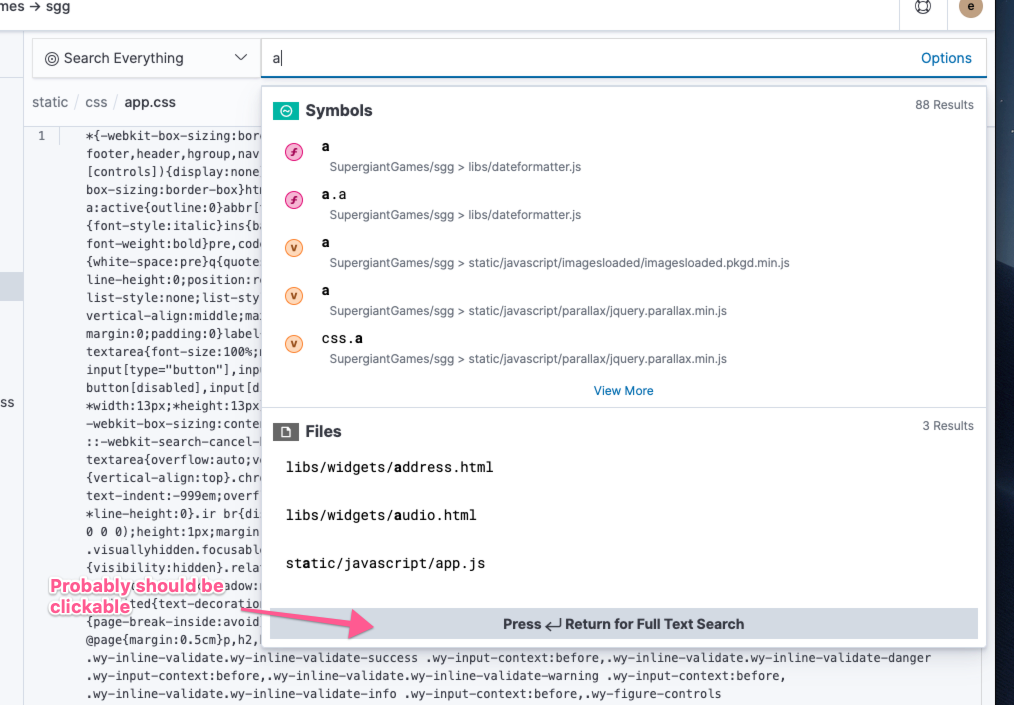Select symbol 'a.a' result
The height and width of the screenshot is (705, 1014).
tap(334, 195)
